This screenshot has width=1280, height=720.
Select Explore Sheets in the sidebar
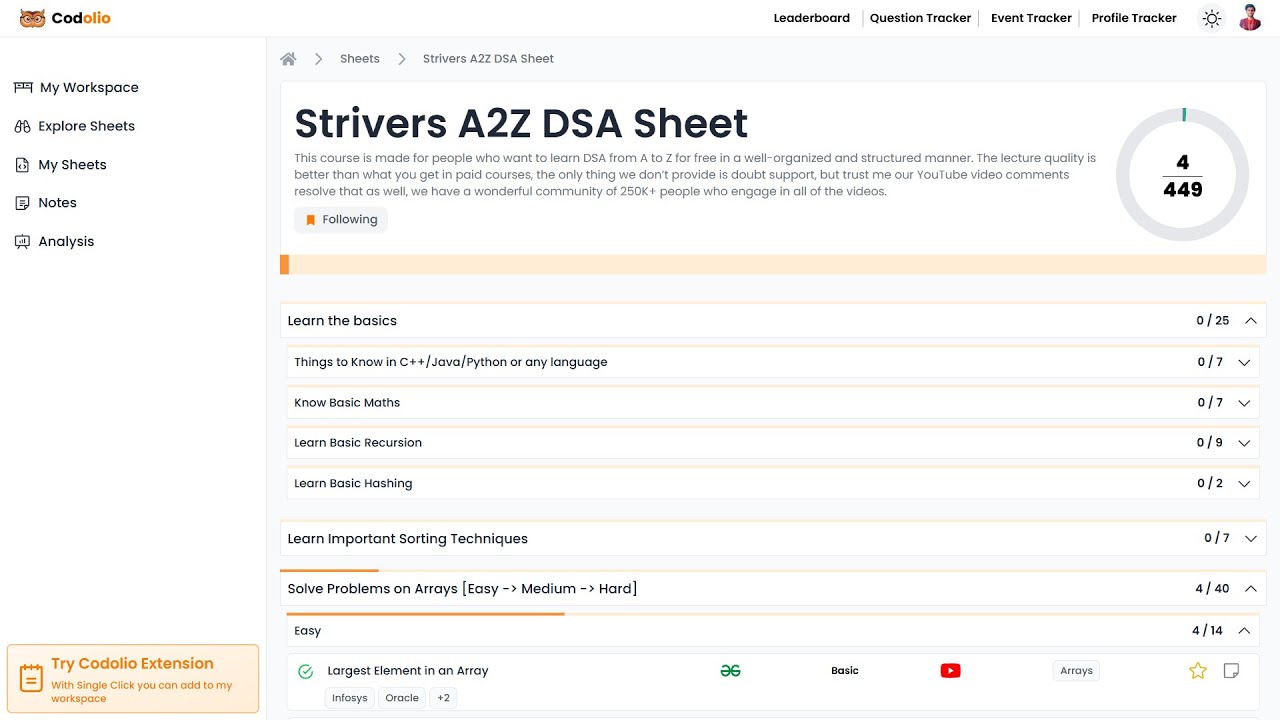pos(85,126)
